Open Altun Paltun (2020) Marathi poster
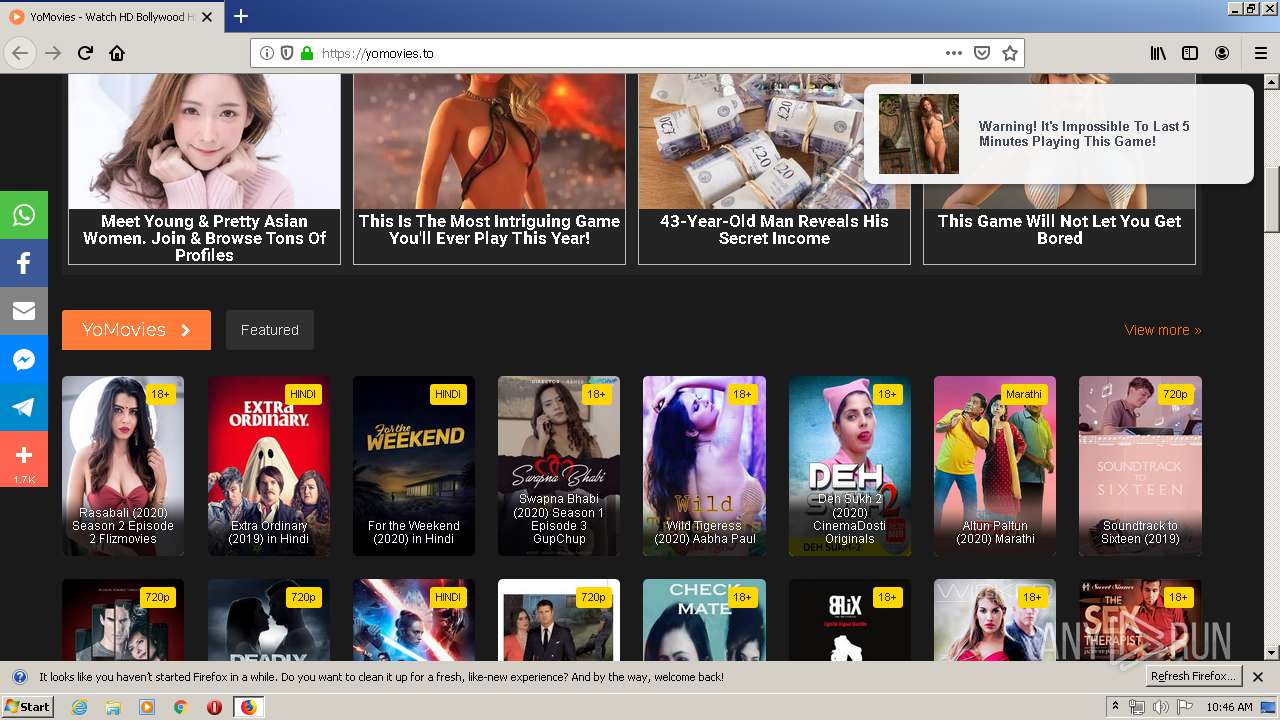This screenshot has width=1280, height=720. [x=995, y=466]
